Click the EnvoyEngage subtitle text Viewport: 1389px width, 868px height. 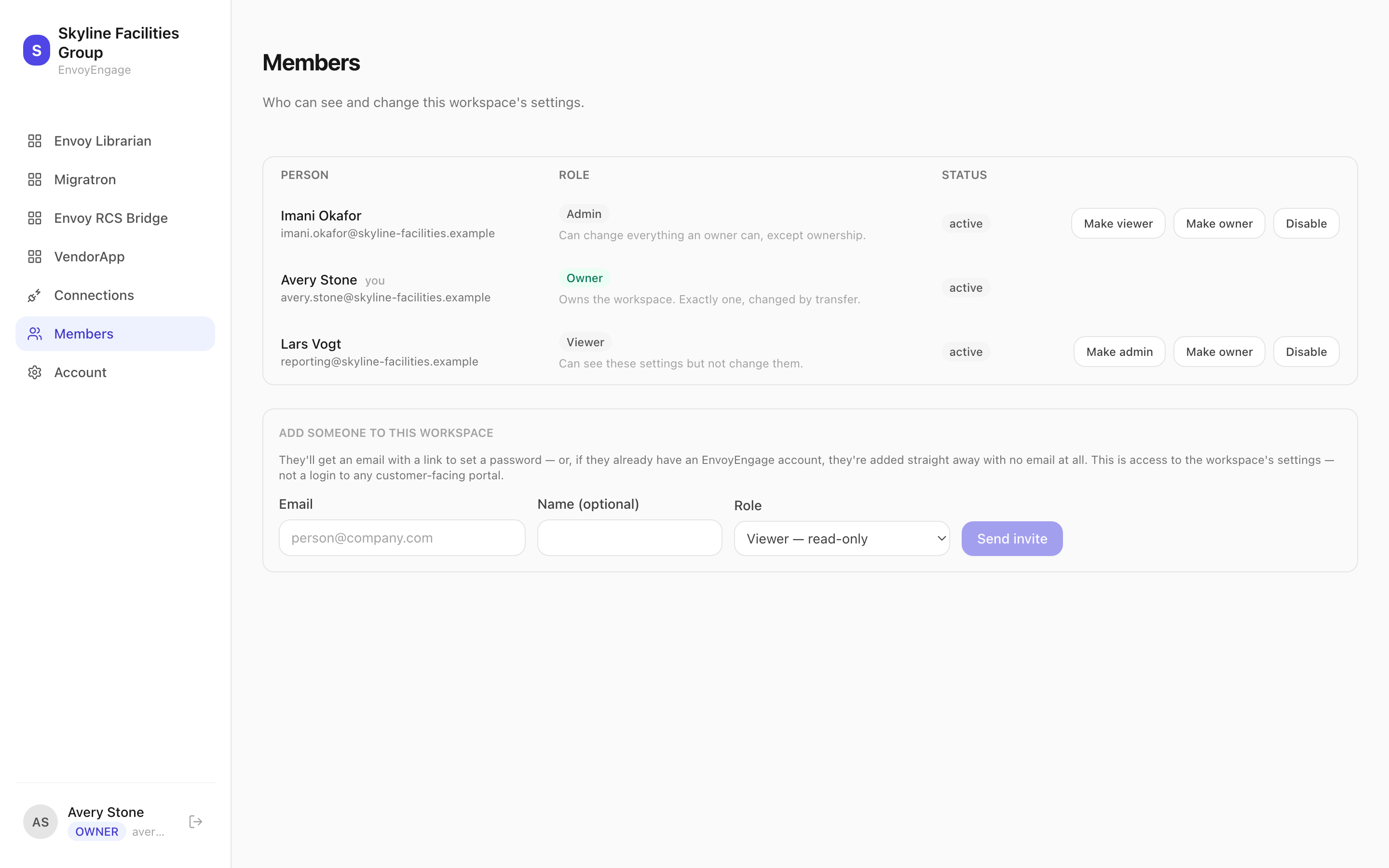click(x=94, y=70)
